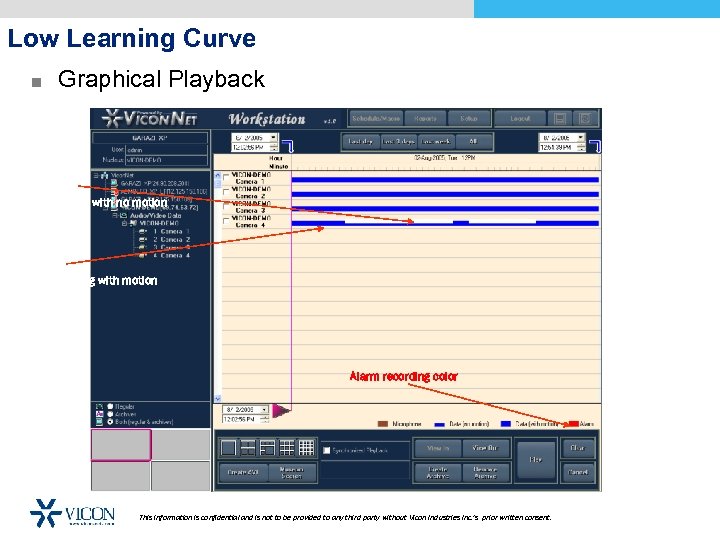720x540 pixels.
Task: Click the camera icon beside 4 Camera 4
Action: 143,255
